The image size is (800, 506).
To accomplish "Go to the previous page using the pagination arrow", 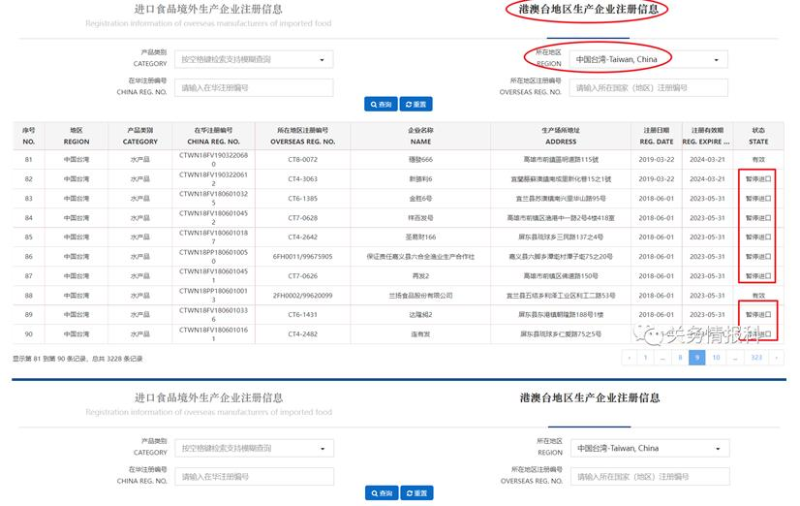I will pyautogui.click(x=629, y=357).
